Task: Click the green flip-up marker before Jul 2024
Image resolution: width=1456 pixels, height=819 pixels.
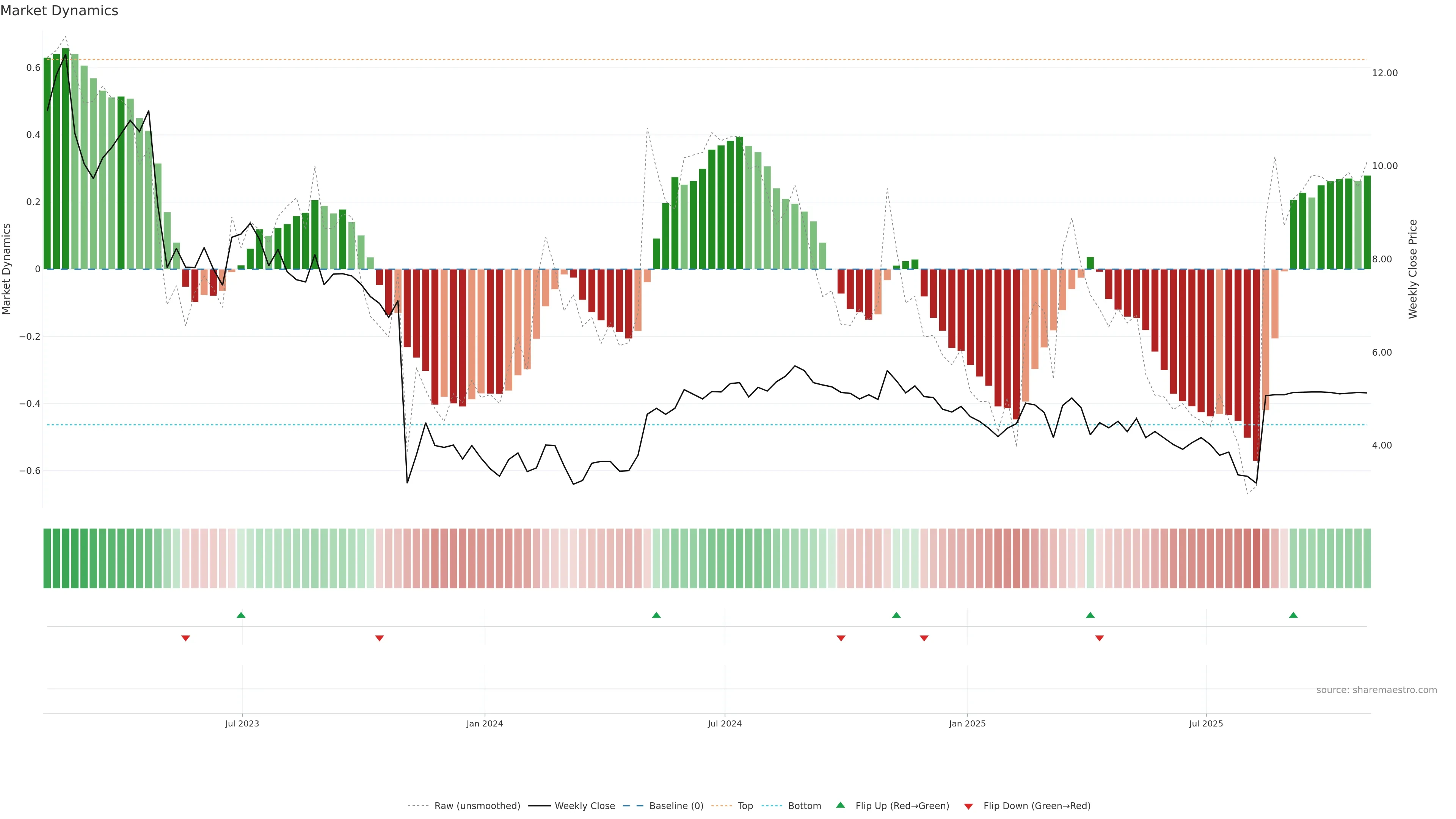Action: point(656,615)
